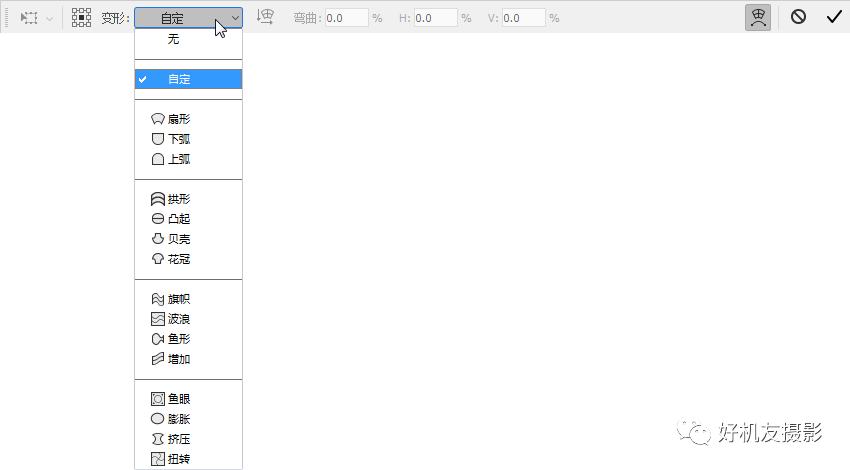Click the V vertical distortion field
This screenshot has width=850, height=470.
[x=524, y=18]
